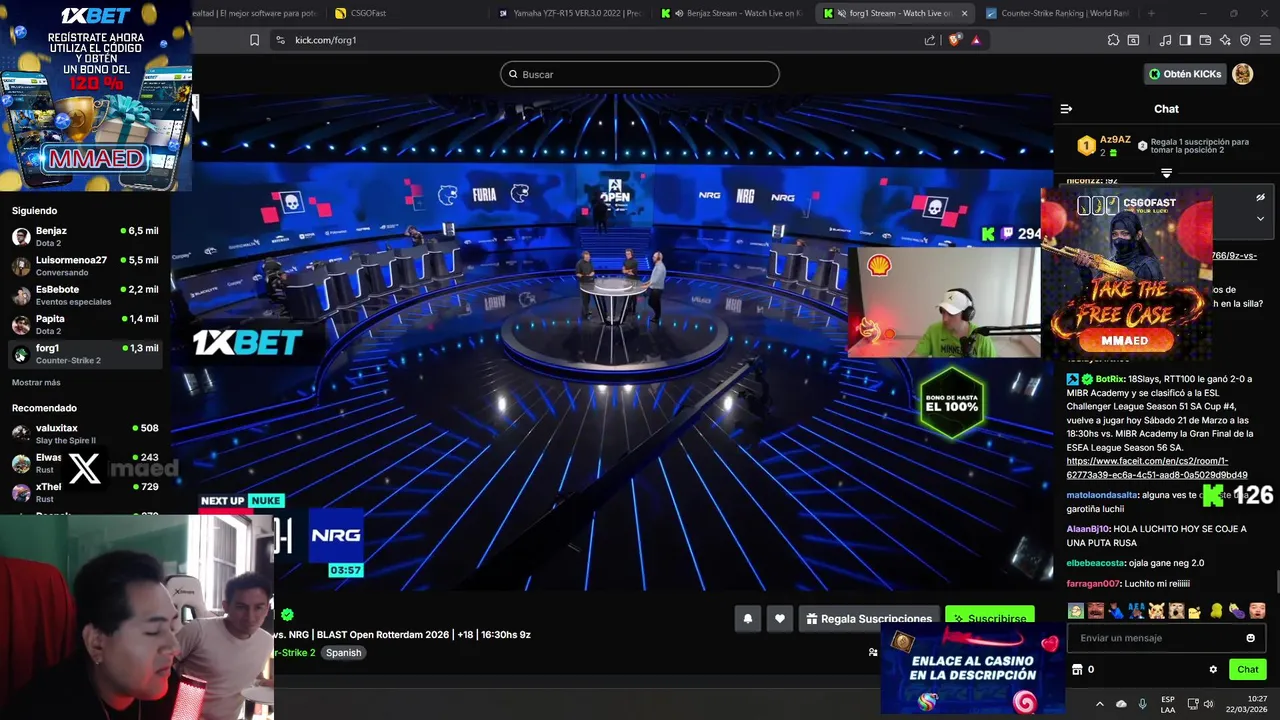Switch ESP LAA keyboard language indicator
Image resolution: width=1280 pixels, height=720 pixels.
pyautogui.click(x=1168, y=704)
